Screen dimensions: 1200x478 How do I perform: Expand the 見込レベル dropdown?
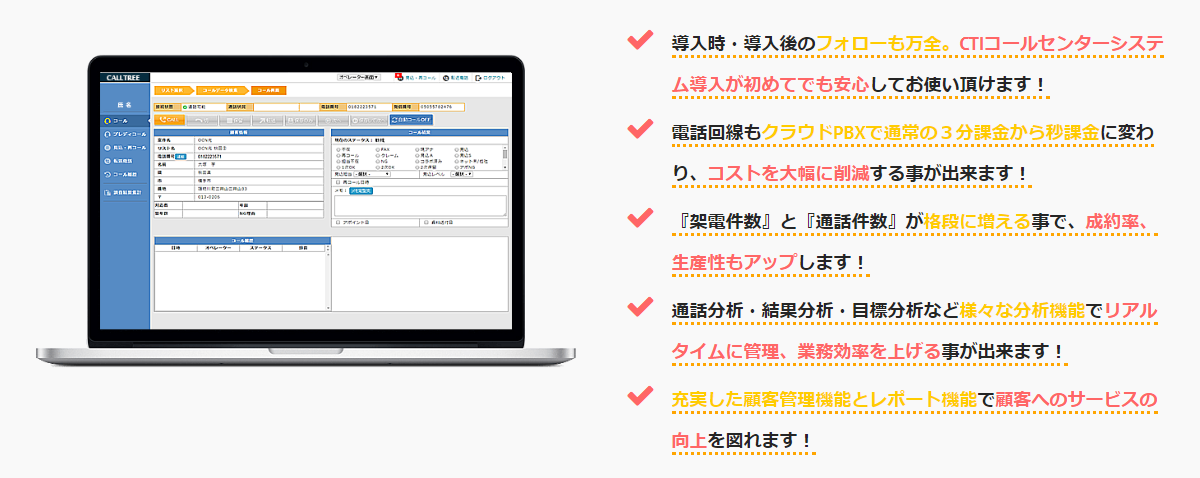462,174
